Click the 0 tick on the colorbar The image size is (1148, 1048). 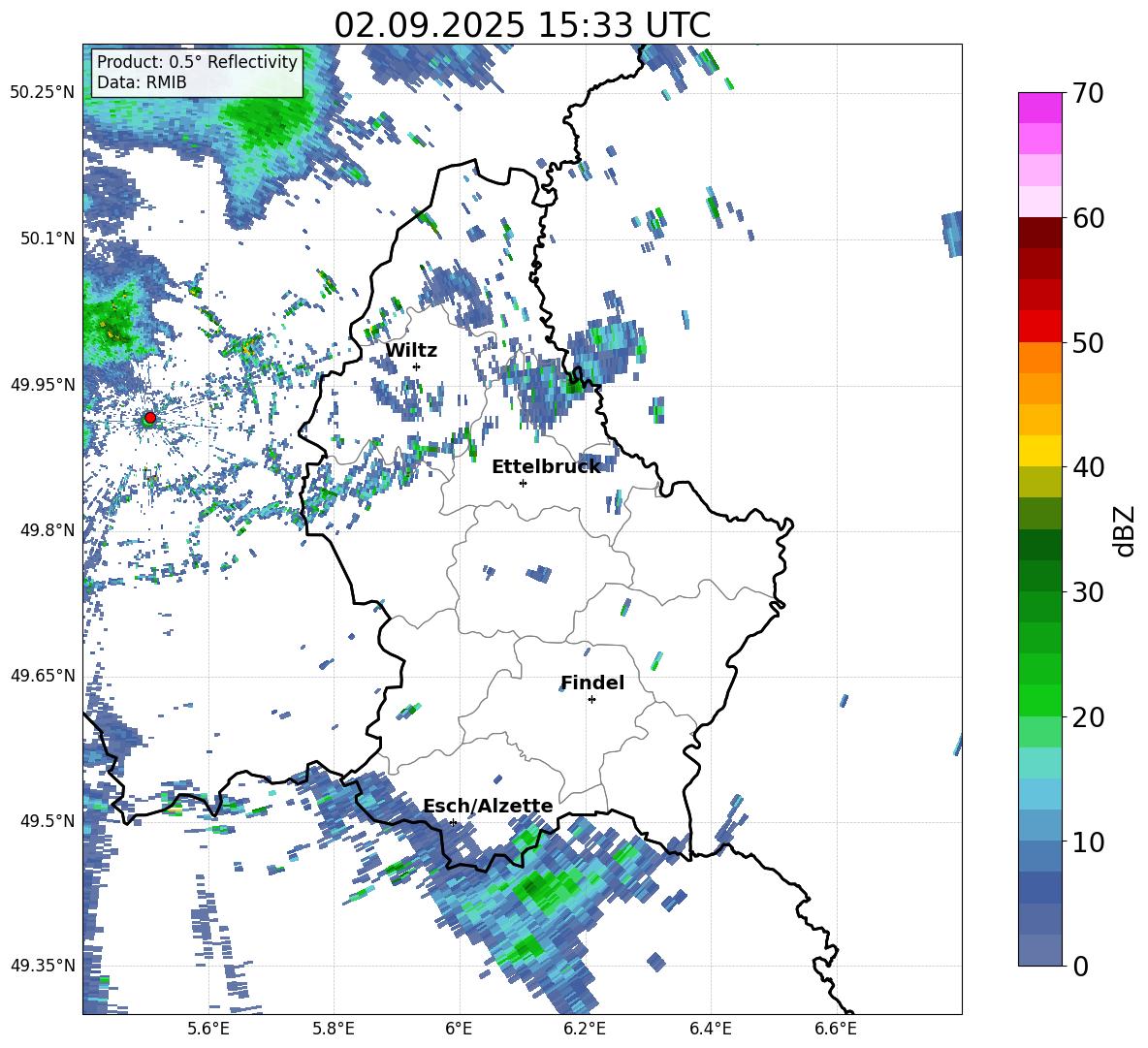click(1081, 966)
